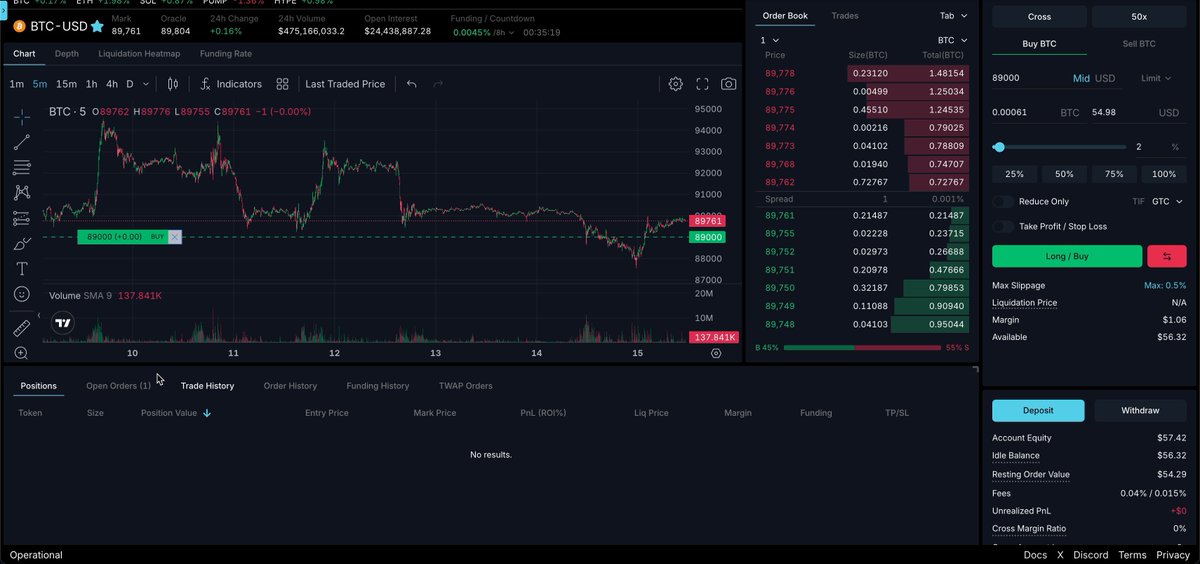This screenshot has width=1200, height=564.
Task: Open the Docs link in footer
Action: pyautogui.click(x=1035, y=555)
